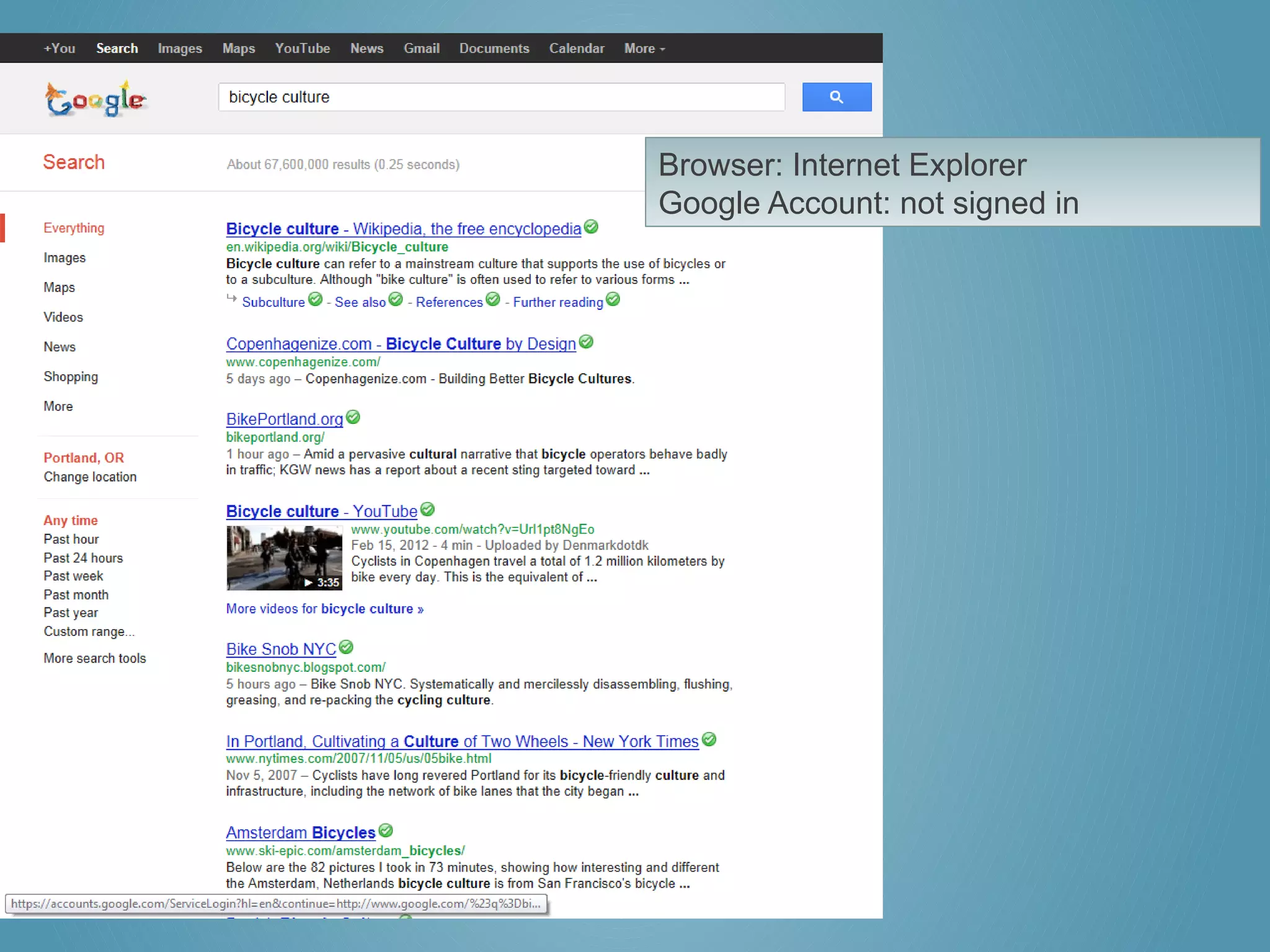Open In Portland, Cultivating a Culture result
Image resolution: width=1270 pixels, height=952 pixels.
coord(463,741)
